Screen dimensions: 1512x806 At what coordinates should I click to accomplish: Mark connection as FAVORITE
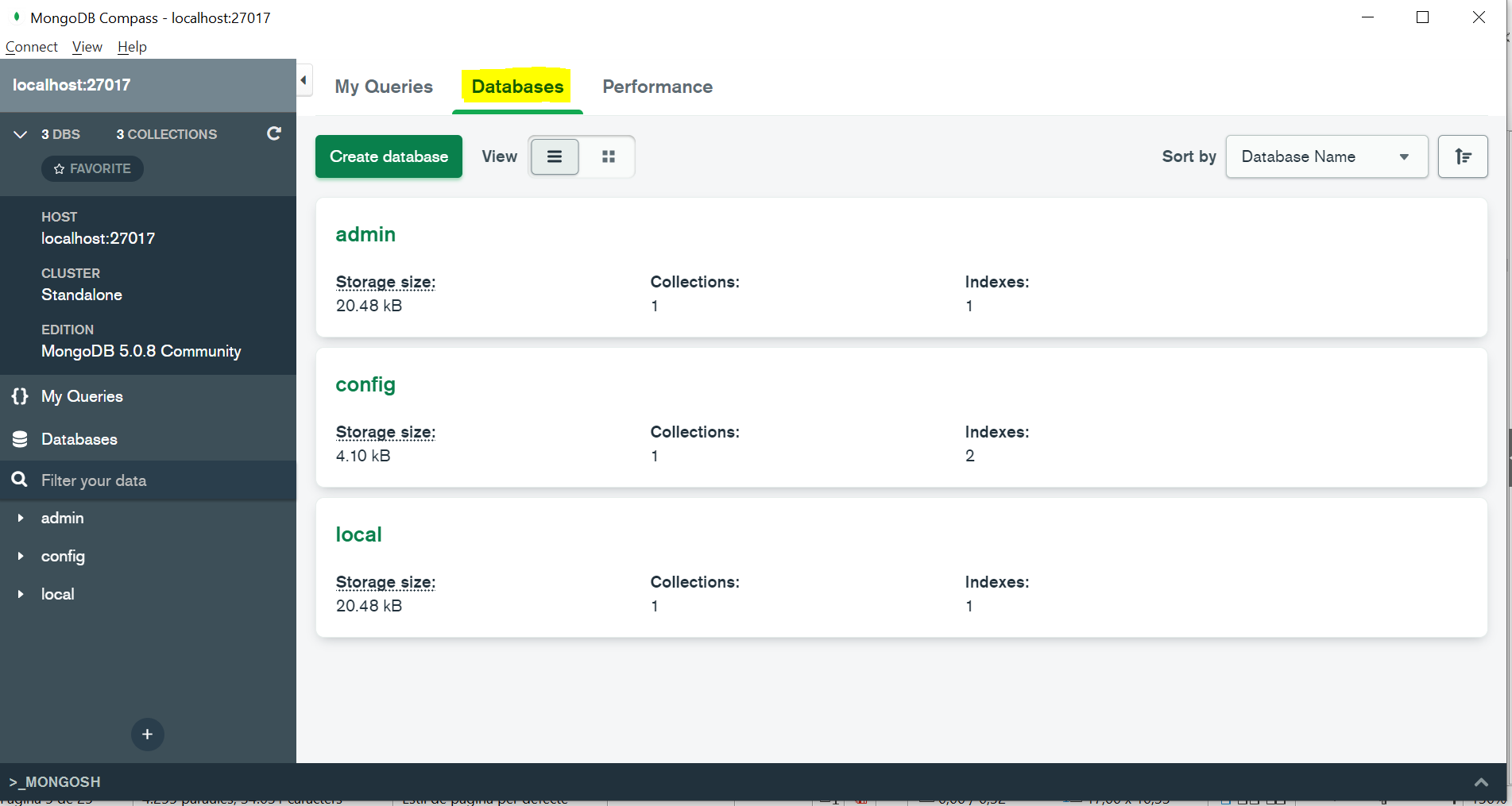click(x=92, y=168)
